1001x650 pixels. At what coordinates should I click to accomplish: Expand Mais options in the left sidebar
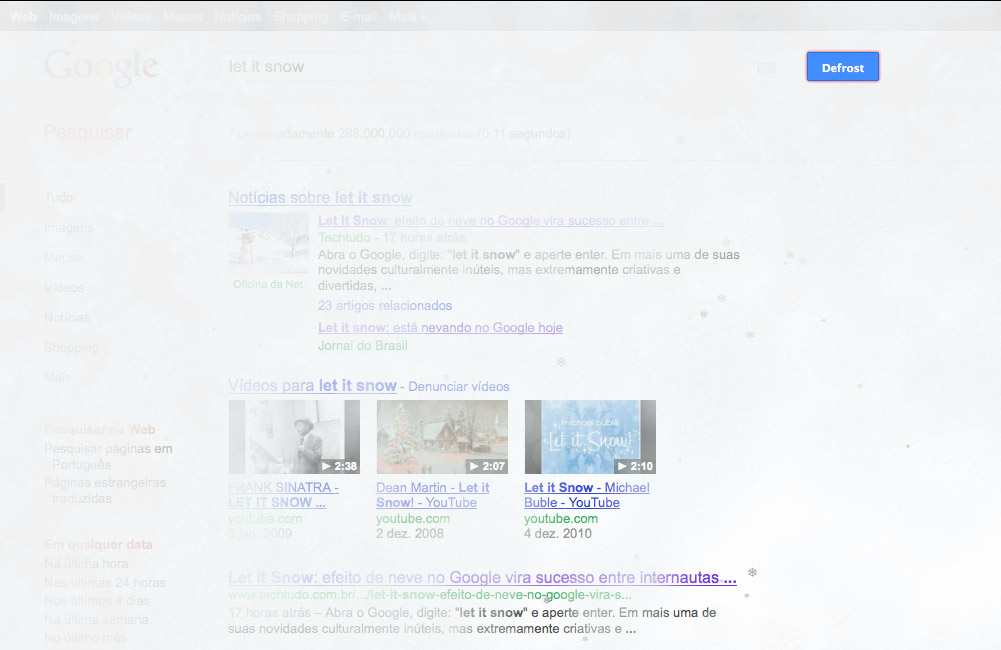[x=57, y=378]
